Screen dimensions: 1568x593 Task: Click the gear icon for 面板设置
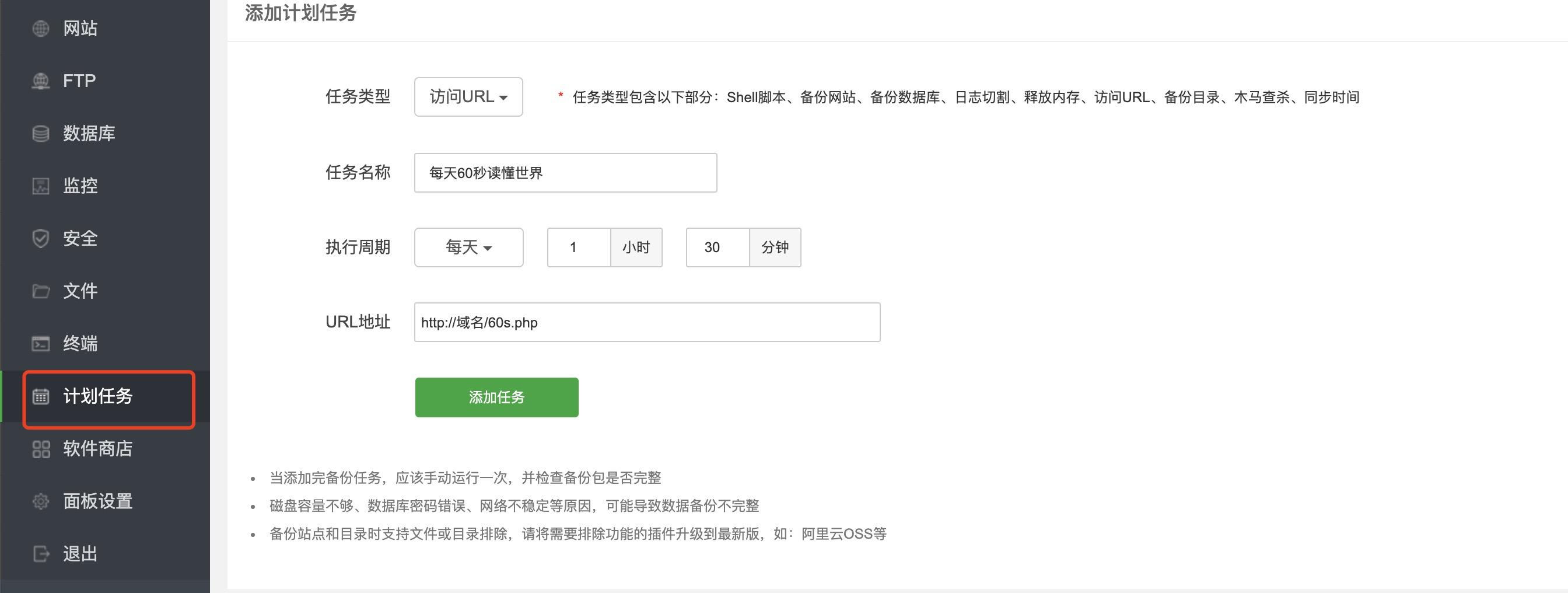tap(41, 502)
